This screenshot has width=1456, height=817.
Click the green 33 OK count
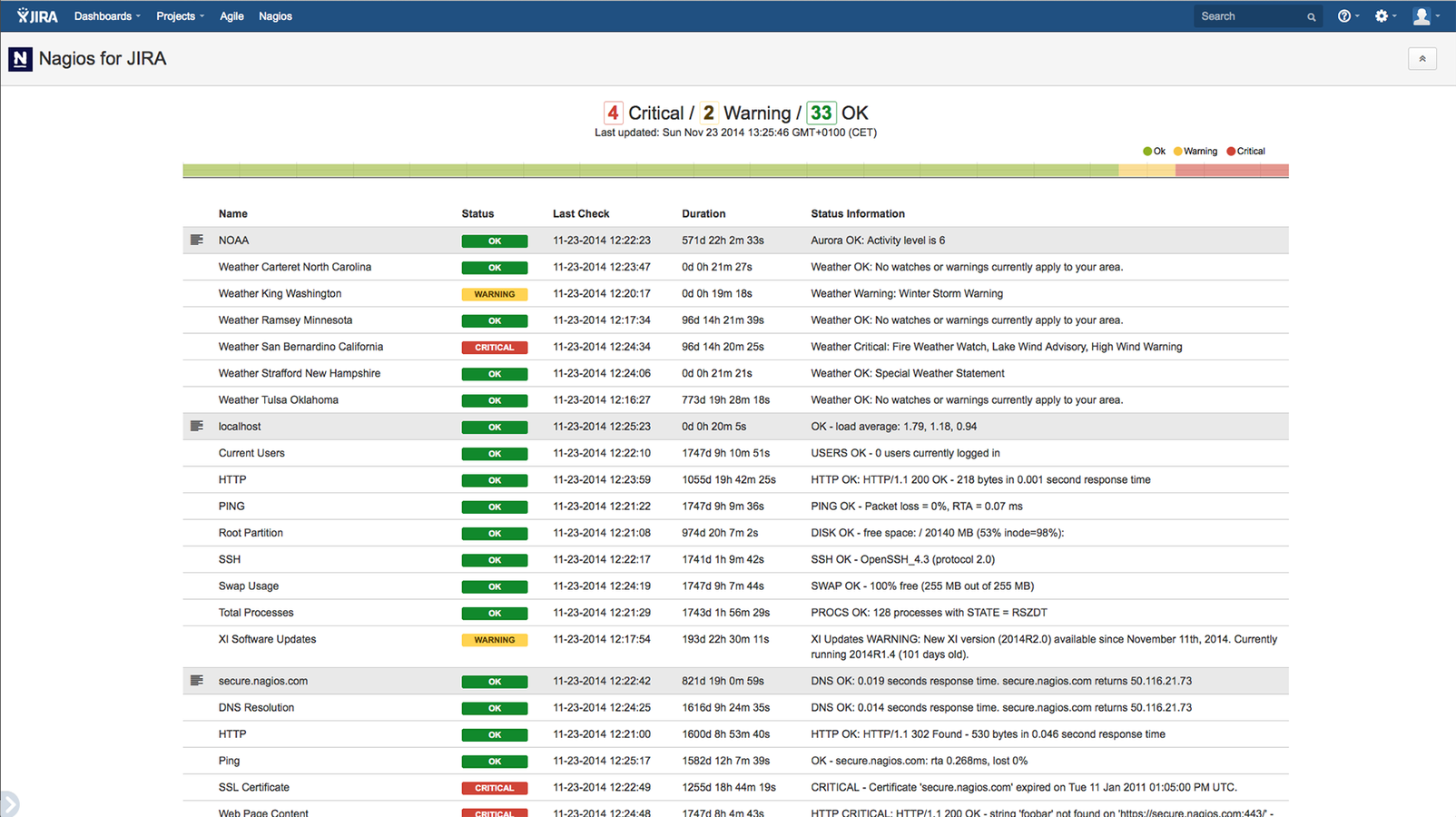(x=821, y=113)
